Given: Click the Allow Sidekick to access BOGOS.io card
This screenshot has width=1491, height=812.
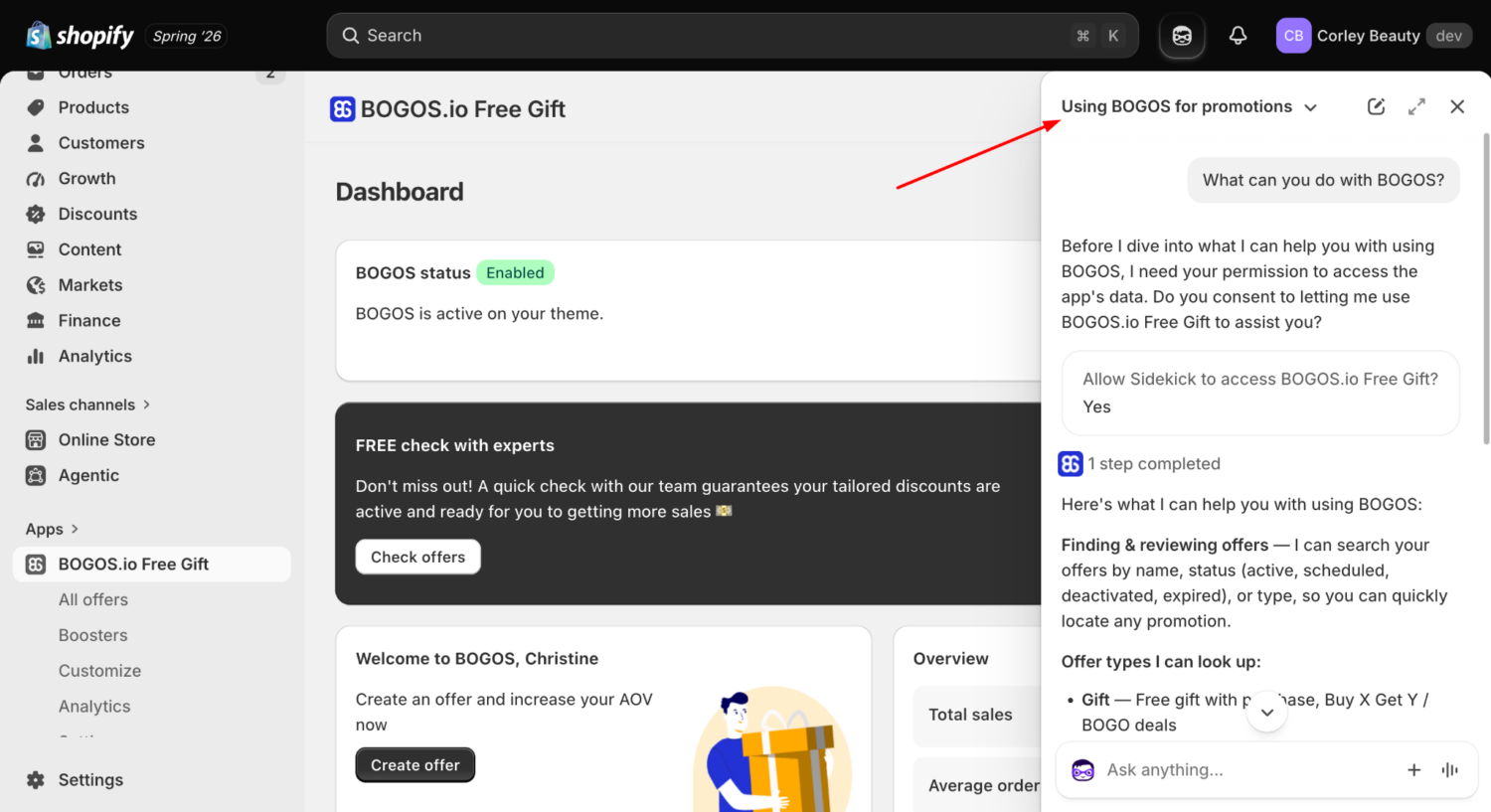Looking at the screenshot, I should [x=1260, y=393].
